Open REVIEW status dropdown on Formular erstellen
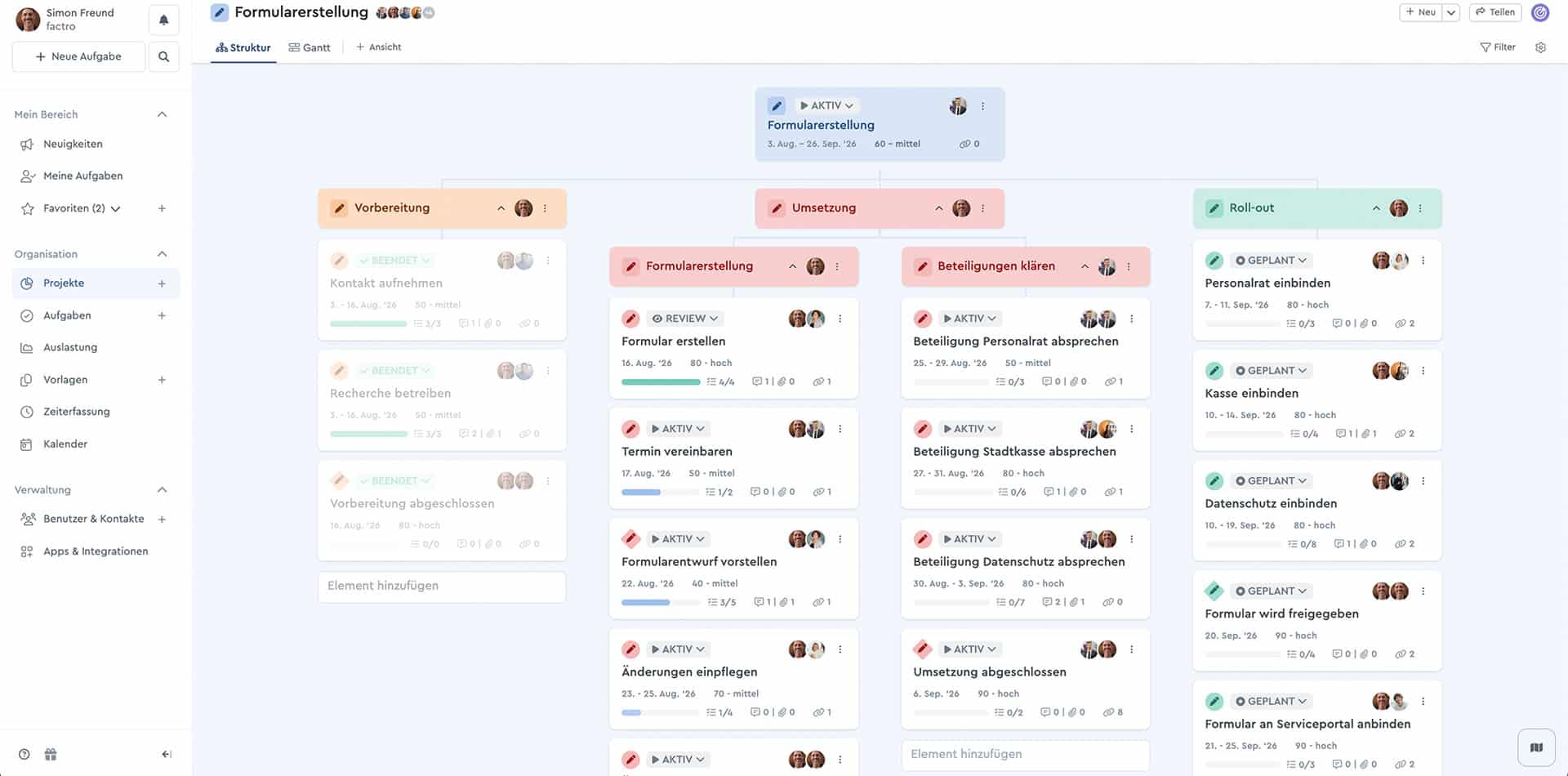 coord(685,319)
